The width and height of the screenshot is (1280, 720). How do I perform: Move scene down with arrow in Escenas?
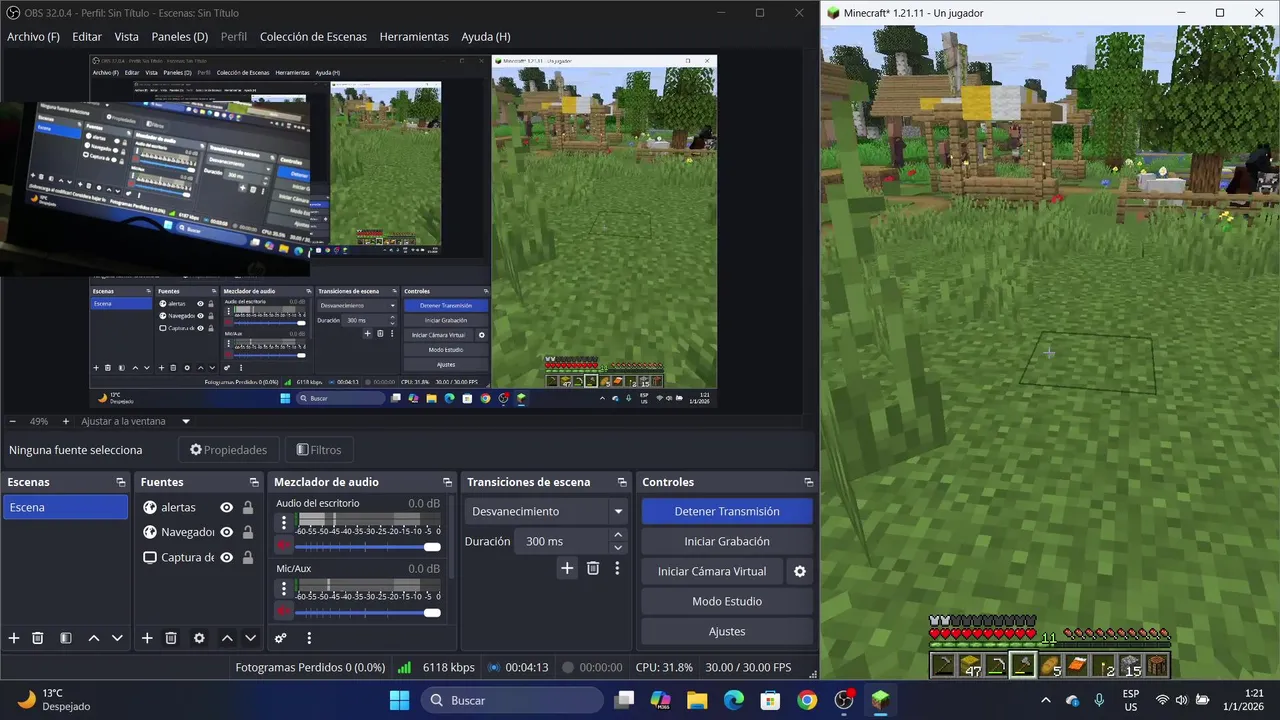pyautogui.click(x=117, y=638)
